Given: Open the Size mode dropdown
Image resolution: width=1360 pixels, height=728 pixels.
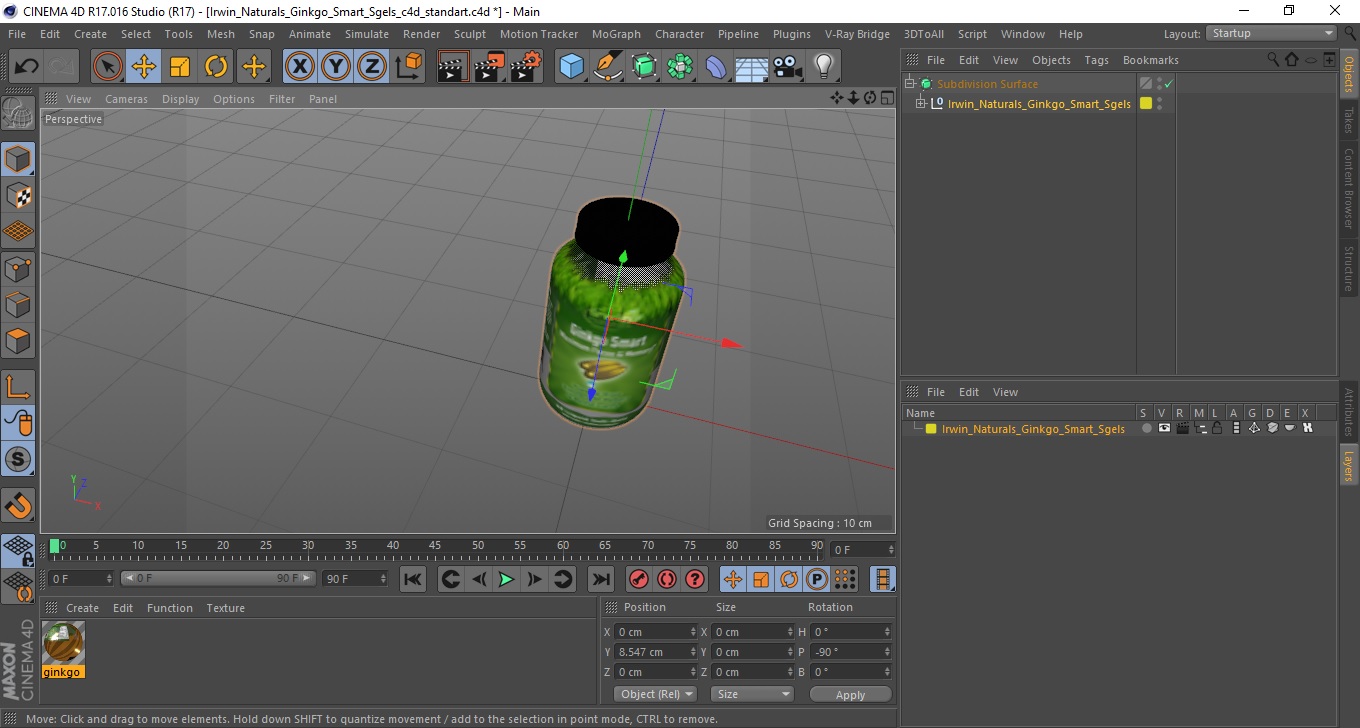Looking at the screenshot, I should tap(752, 694).
